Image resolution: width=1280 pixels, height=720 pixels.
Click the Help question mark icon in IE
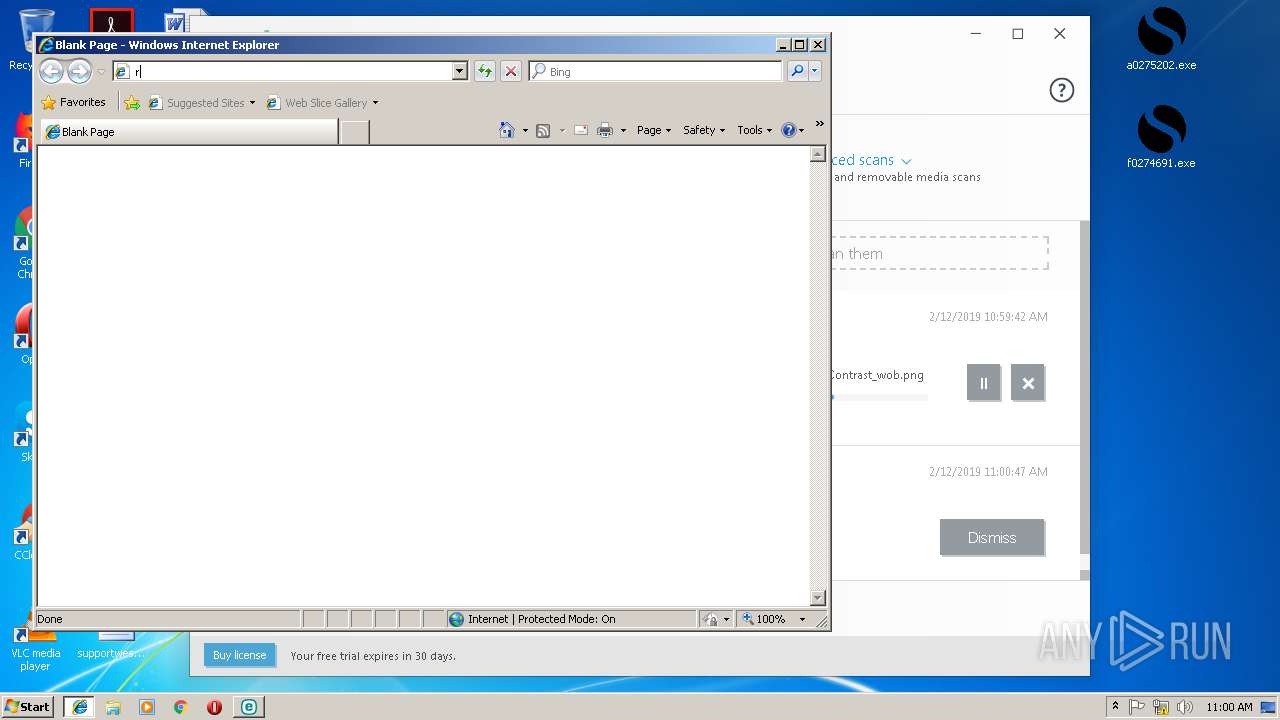point(788,130)
